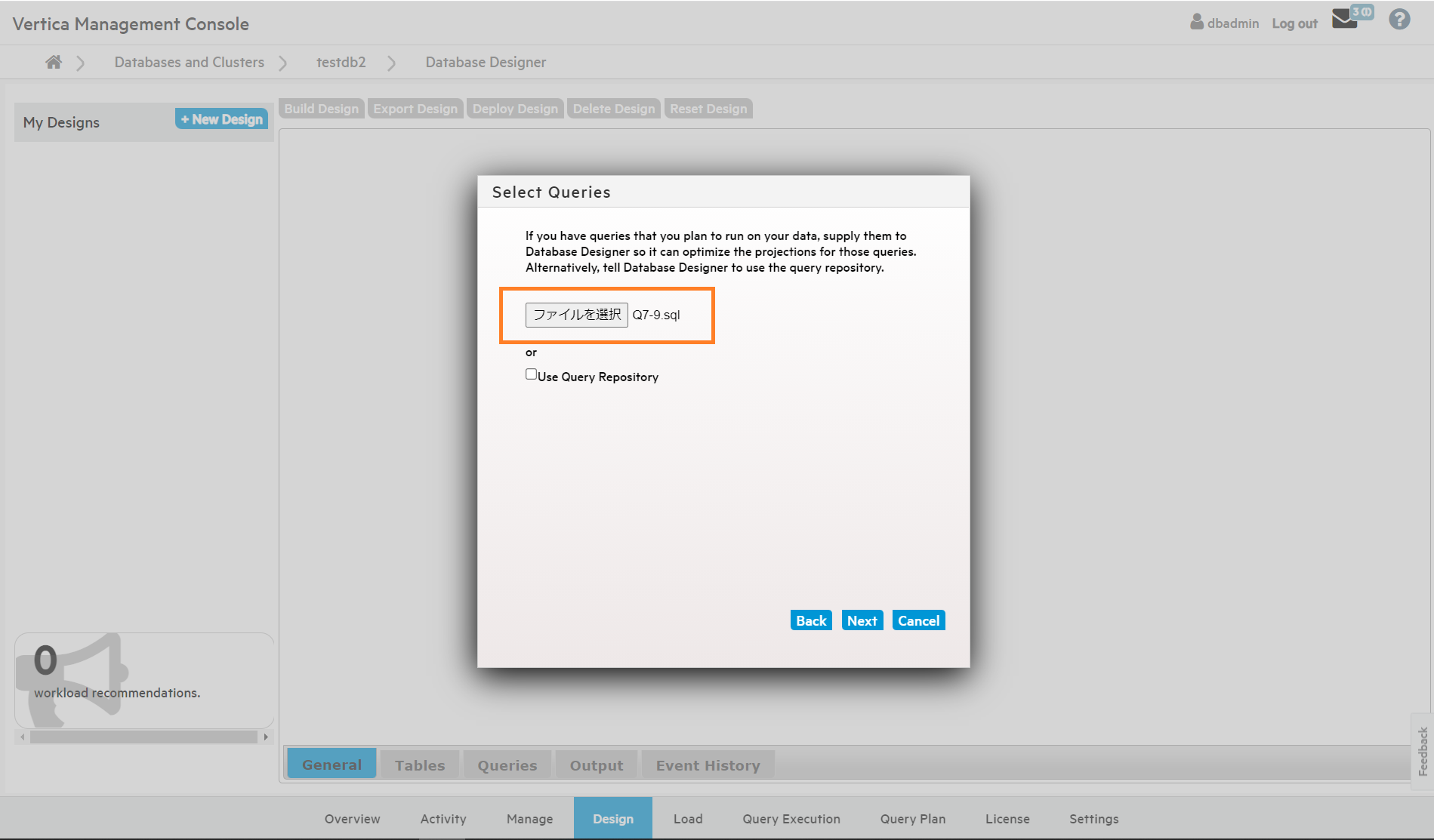Open the Design bottom menu item
Image resolution: width=1434 pixels, height=840 pixels.
(613, 818)
